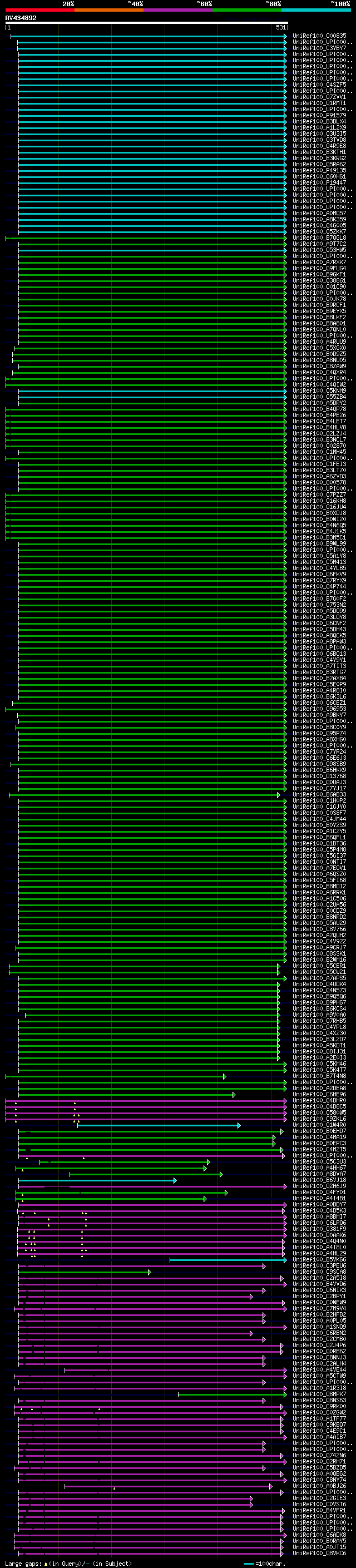The width and height of the screenshot is (356, 1568).
Task: Click the orange ~40% identity legend segment
Action: tap(109, 10)
